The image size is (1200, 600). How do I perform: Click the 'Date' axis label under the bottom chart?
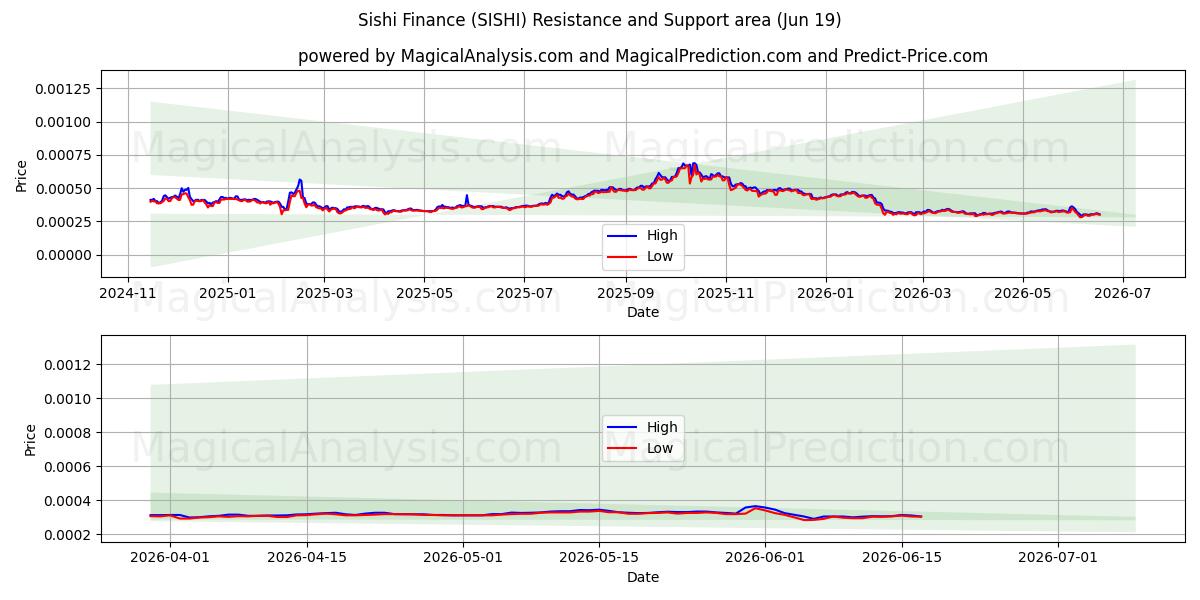pyautogui.click(x=643, y=577)
